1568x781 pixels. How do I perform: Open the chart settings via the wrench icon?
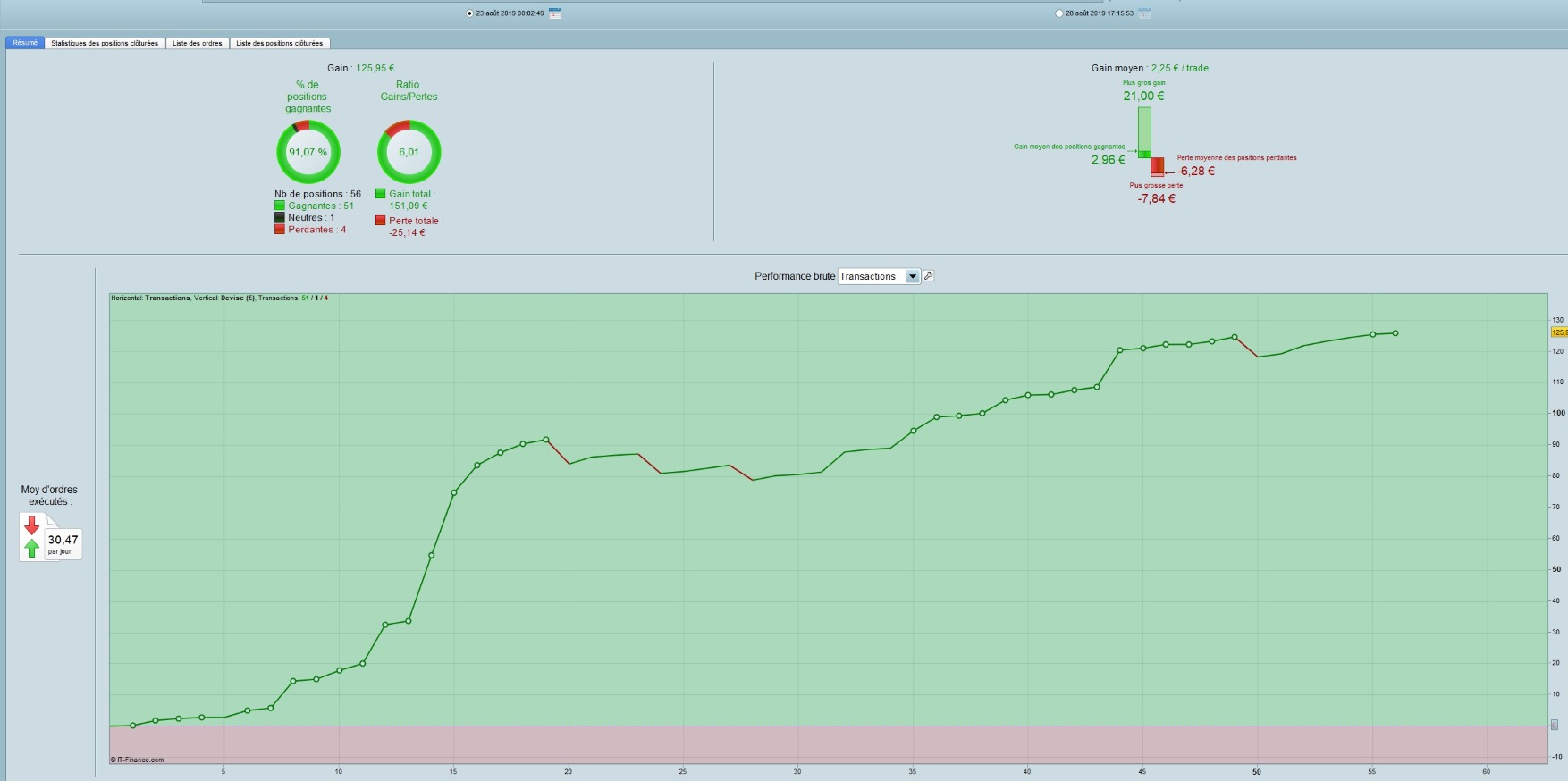929,276
